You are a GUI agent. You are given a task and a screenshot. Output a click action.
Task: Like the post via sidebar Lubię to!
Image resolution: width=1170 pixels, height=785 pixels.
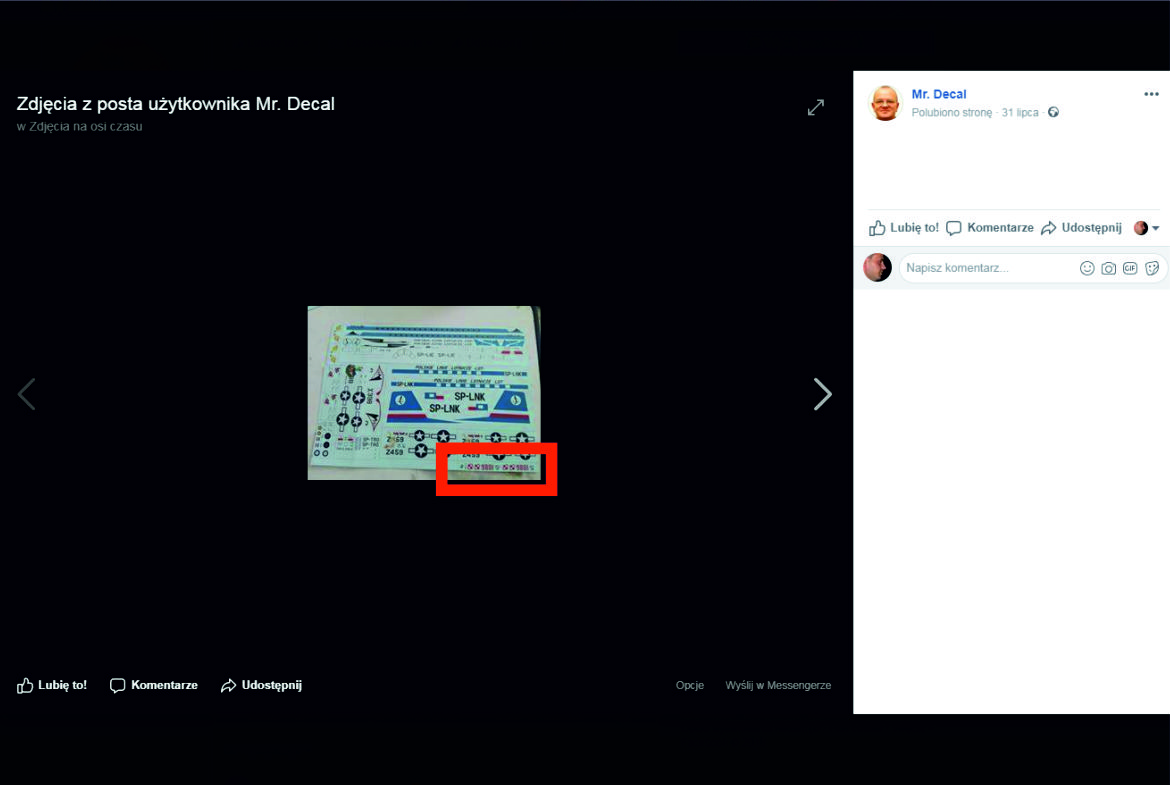pos(904,228)
